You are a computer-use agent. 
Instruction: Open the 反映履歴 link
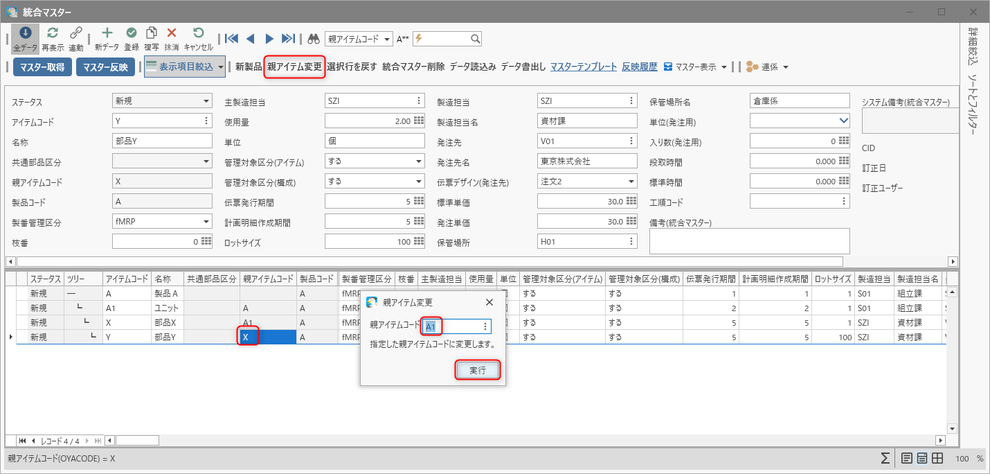coord(640,66)
